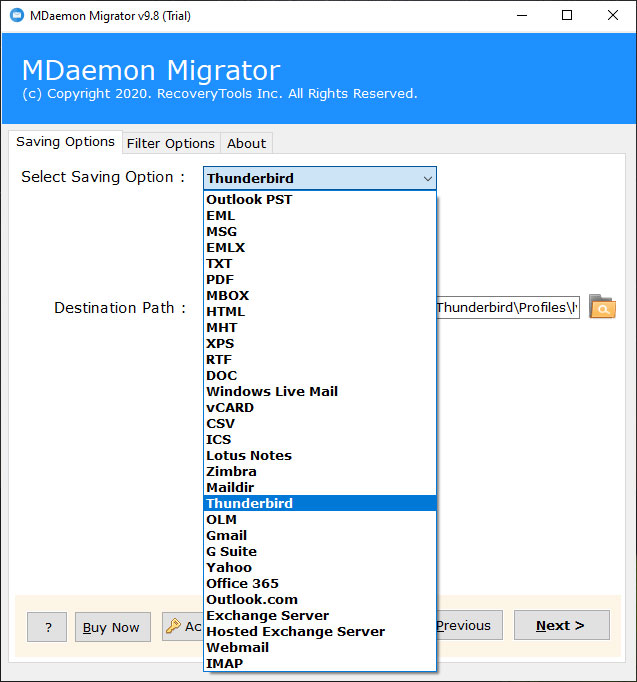Image resolution: width=637 pixels, height=682 pixels.
Task: Pick PDF as saving option
Action: (320, 280)
